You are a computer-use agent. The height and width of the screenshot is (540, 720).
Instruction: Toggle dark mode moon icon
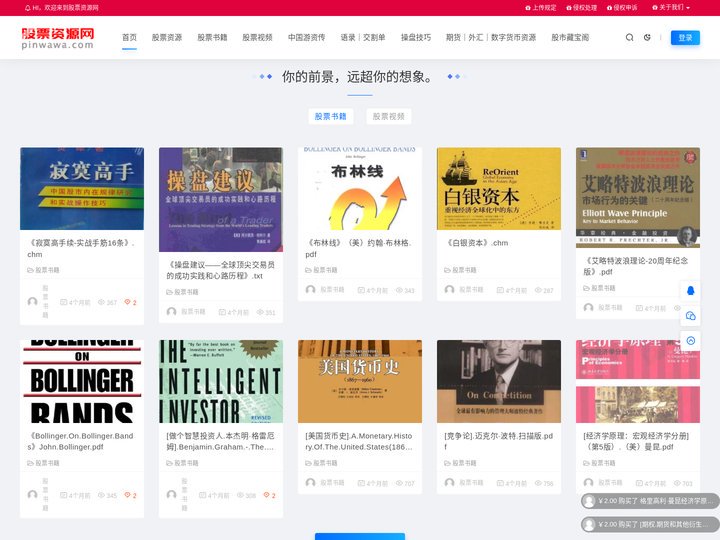647,37
